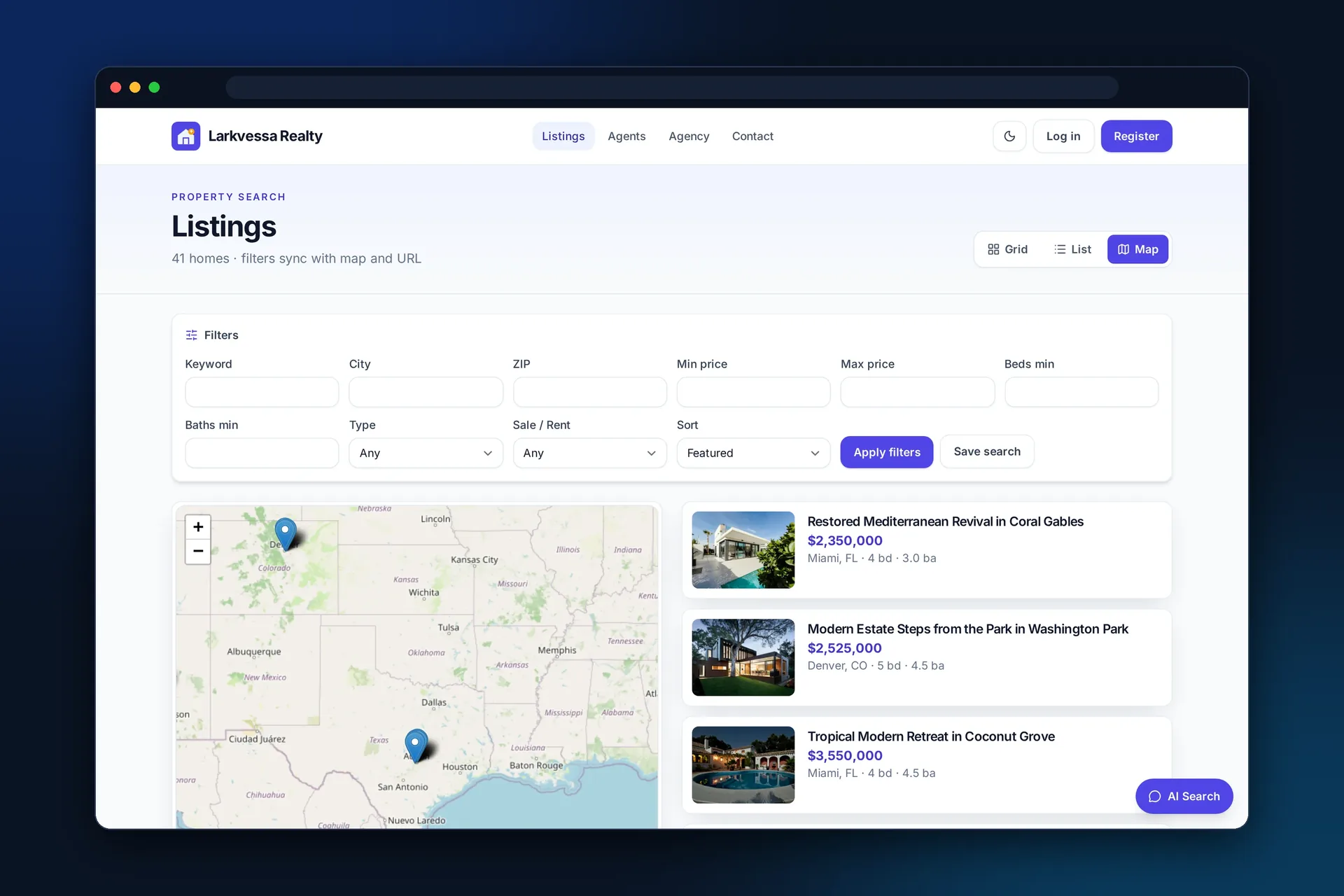Switch to Map view

click(x=1137, y=249)
